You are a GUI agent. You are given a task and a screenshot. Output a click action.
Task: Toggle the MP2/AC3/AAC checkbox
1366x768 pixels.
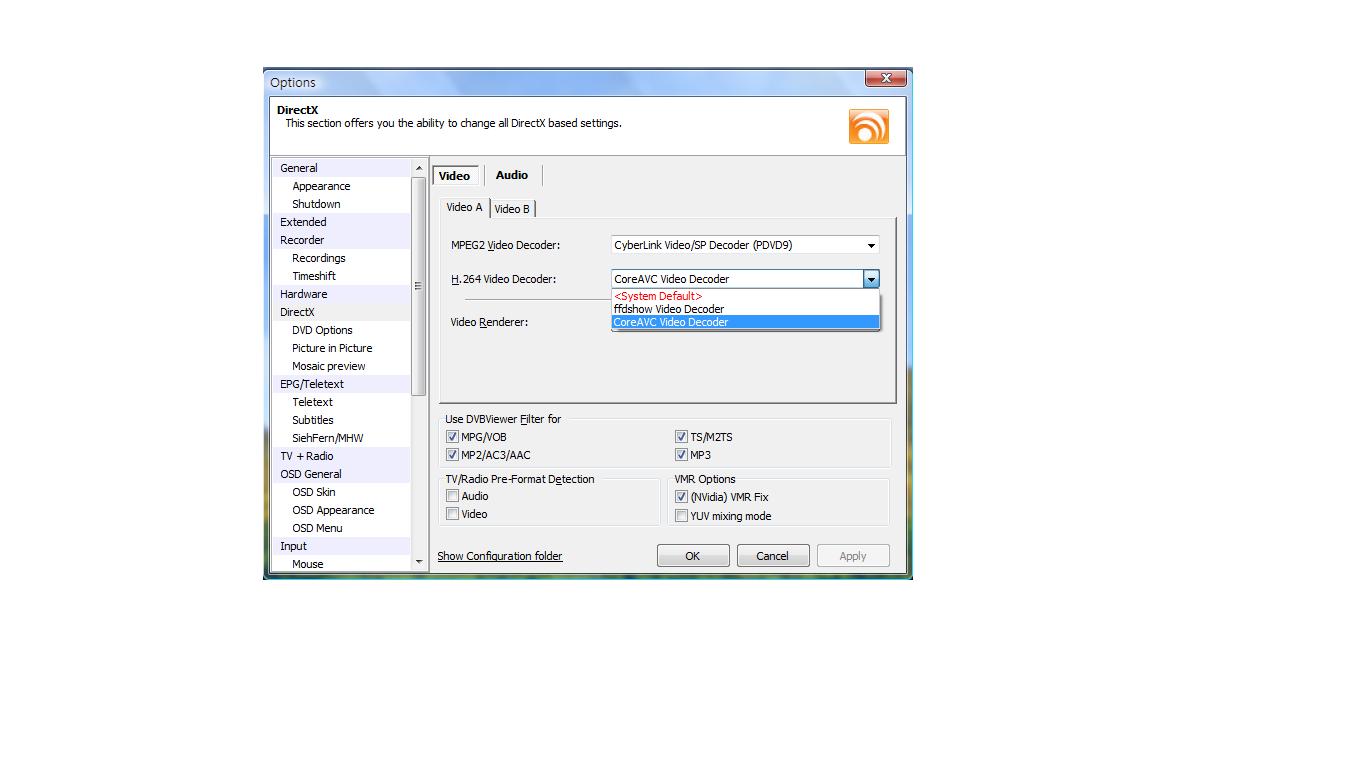point(452,455)
